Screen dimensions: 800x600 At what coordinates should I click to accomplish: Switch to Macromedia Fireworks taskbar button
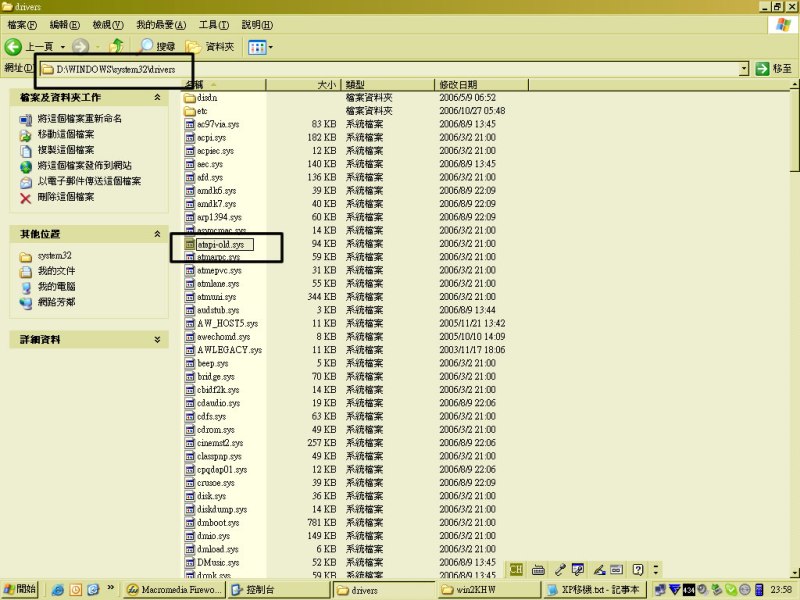pos(174,589)
